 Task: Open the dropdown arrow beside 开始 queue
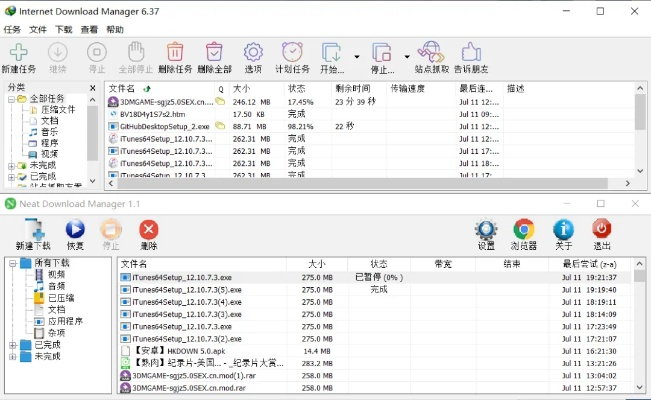(356, 57)
